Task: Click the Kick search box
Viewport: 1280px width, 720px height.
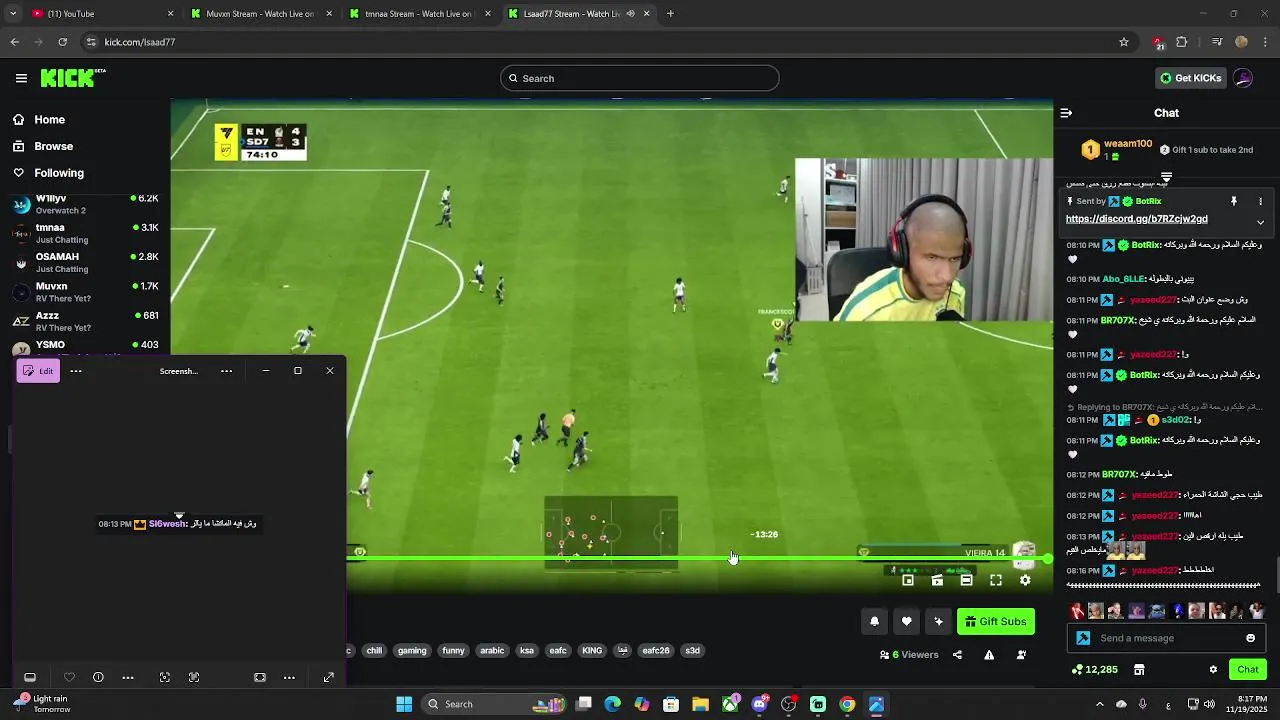Action: 640,78
